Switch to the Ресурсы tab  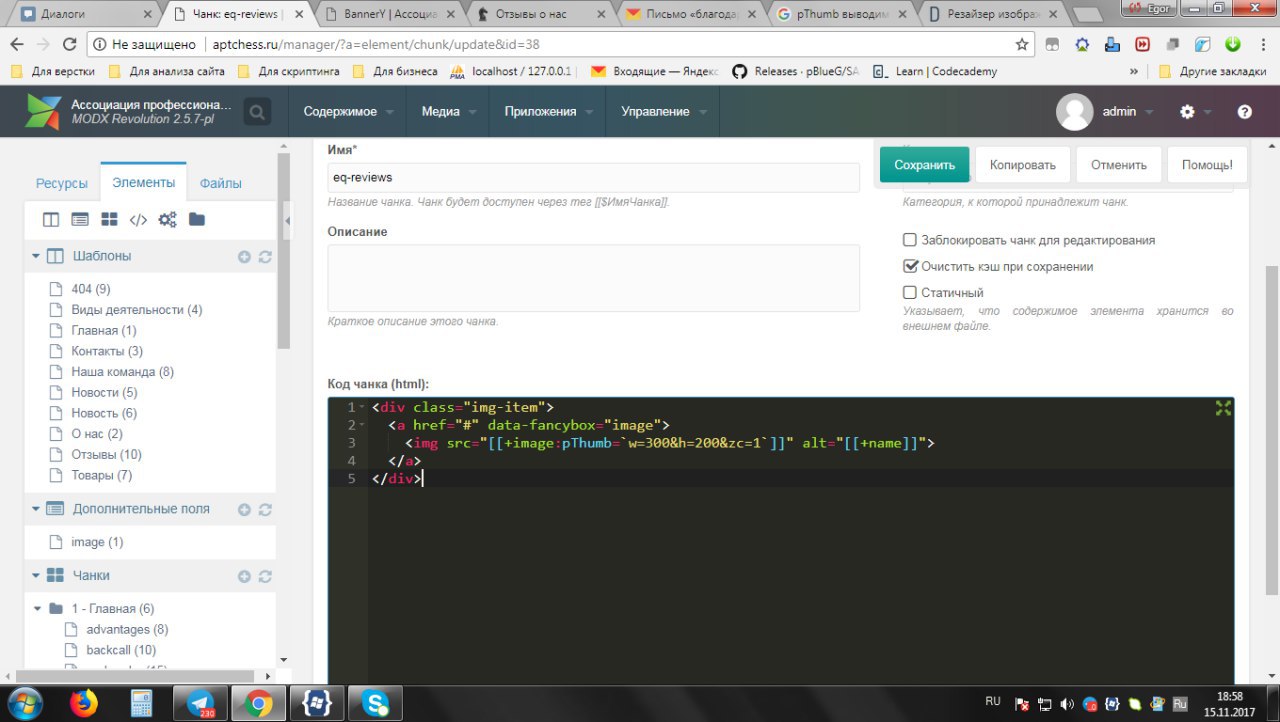click(x=62, y=184)
